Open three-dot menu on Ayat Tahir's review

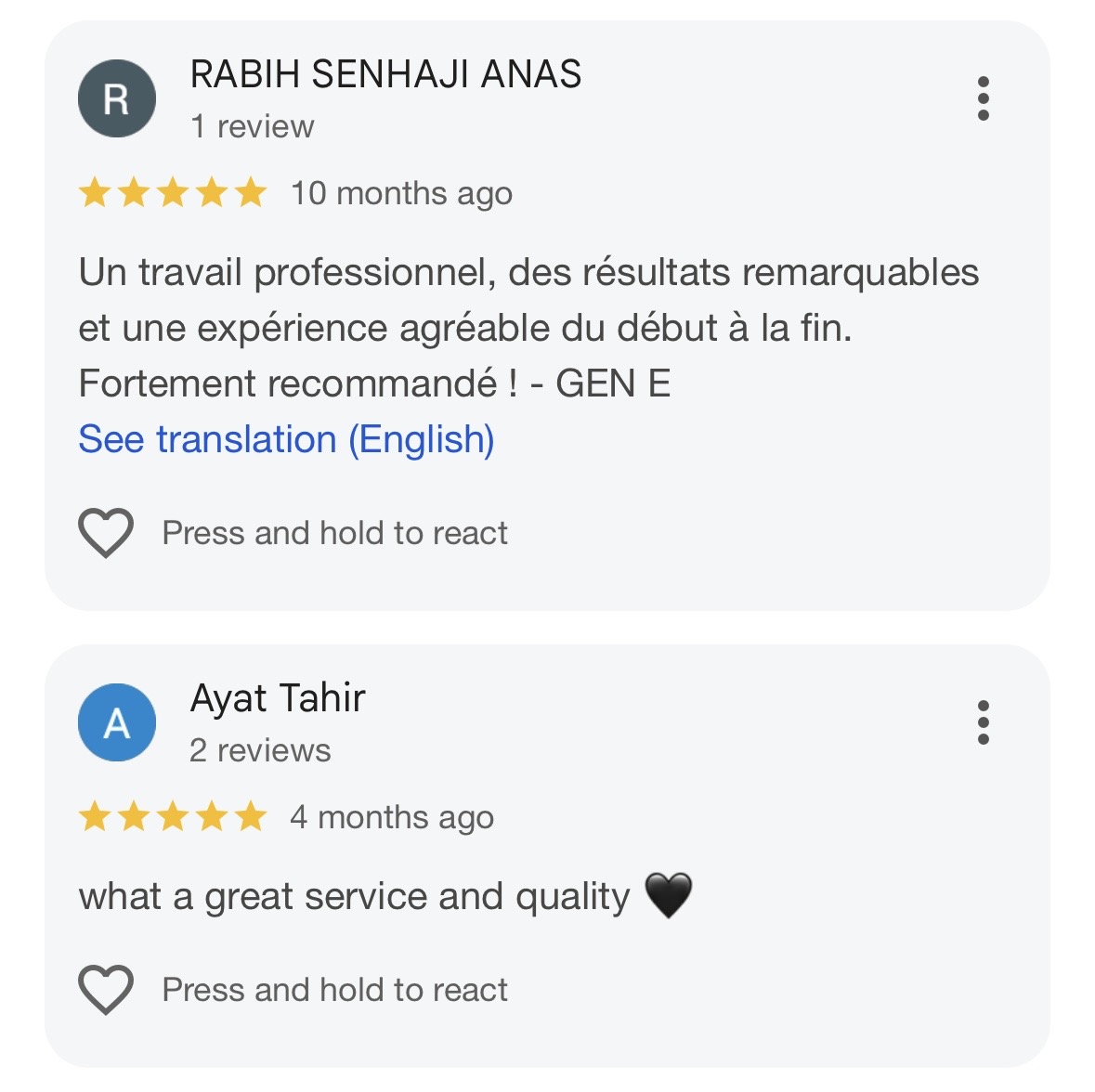tap(983, 722)
